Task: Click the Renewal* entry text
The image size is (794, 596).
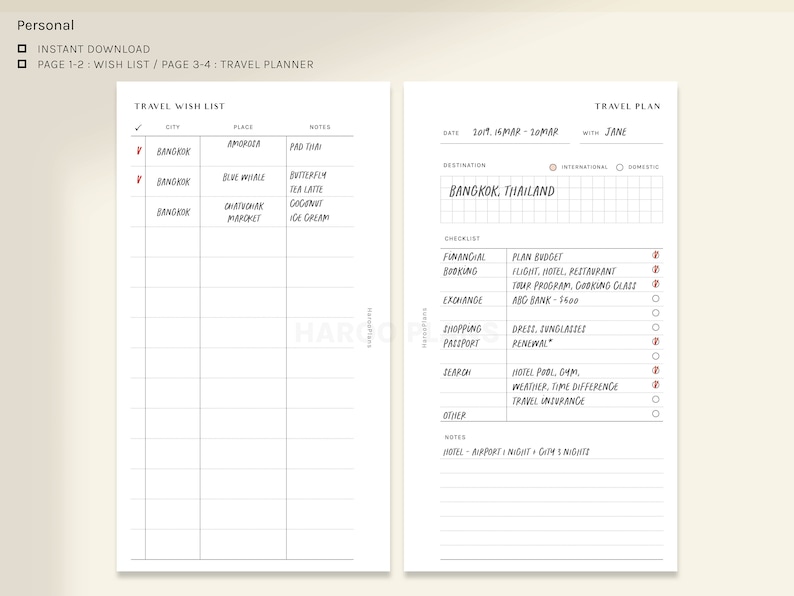Action: pos(532,343)
